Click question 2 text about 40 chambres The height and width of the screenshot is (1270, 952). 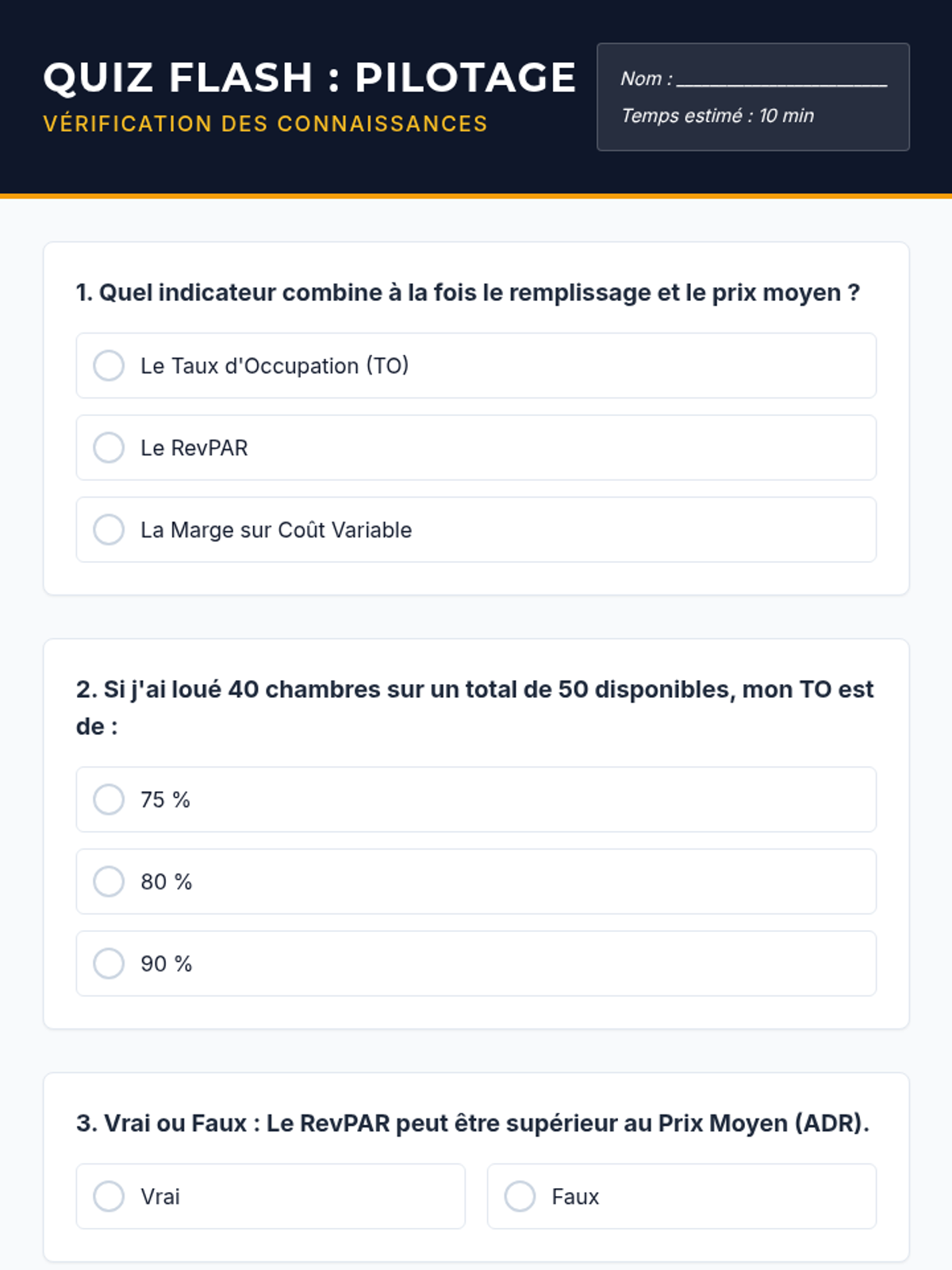474,690
